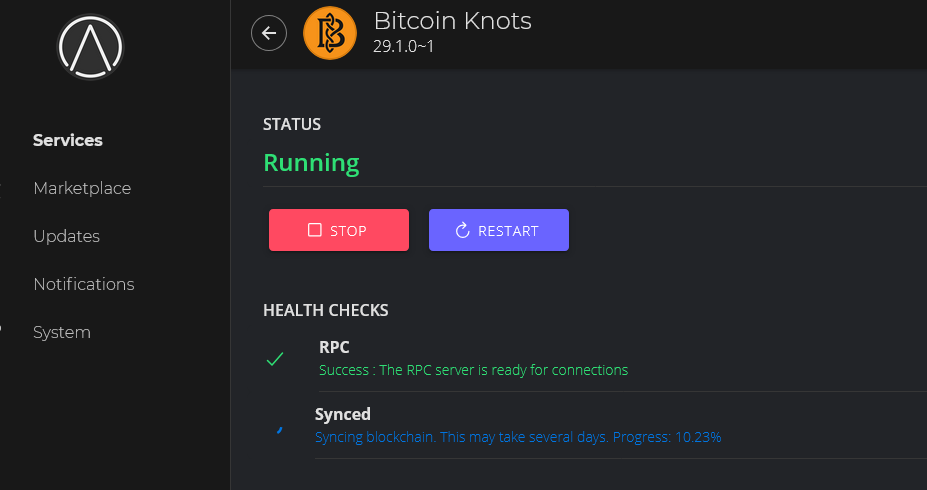View the Notifications page

84,284
